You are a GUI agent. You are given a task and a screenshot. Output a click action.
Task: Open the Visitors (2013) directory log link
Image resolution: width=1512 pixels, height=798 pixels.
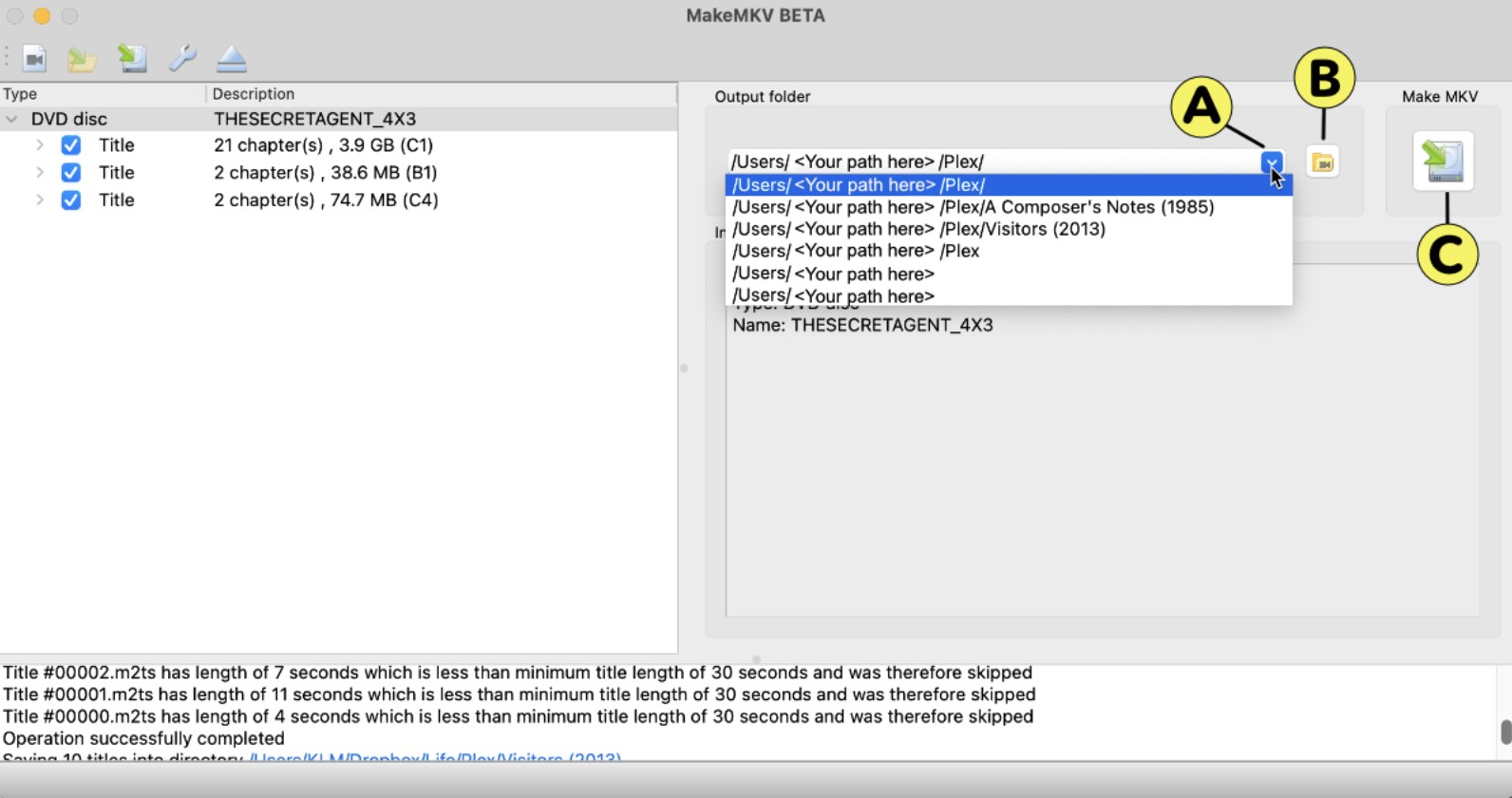coord(435,759)
